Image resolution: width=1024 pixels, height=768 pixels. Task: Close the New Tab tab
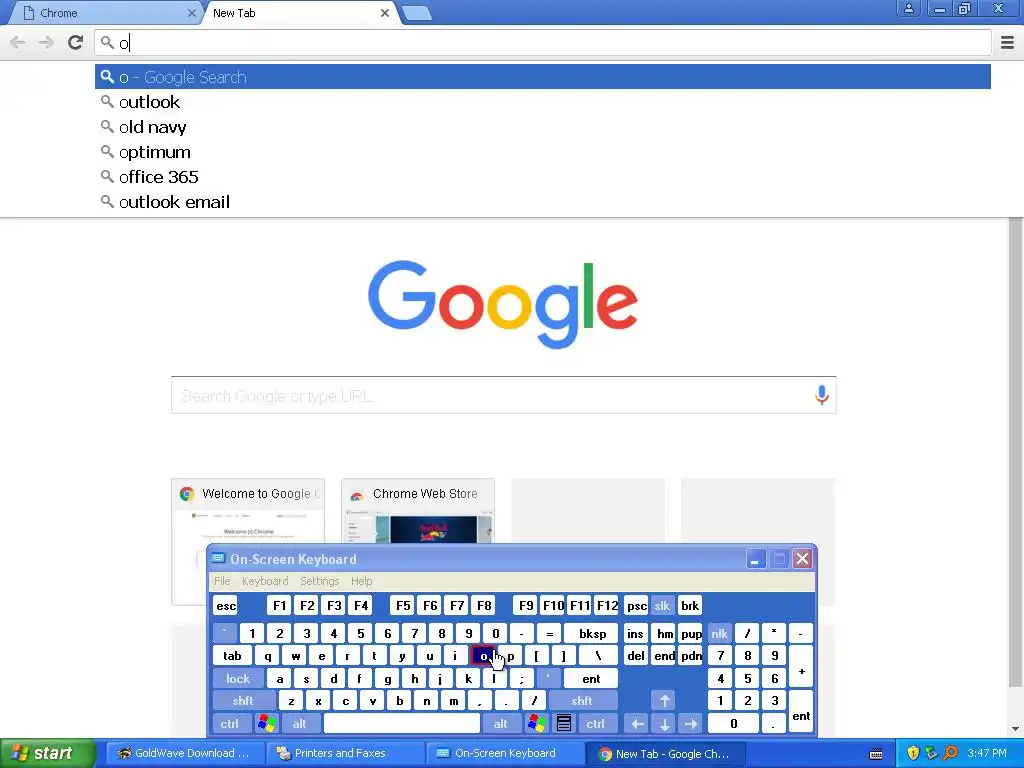[x=385, y=13]
